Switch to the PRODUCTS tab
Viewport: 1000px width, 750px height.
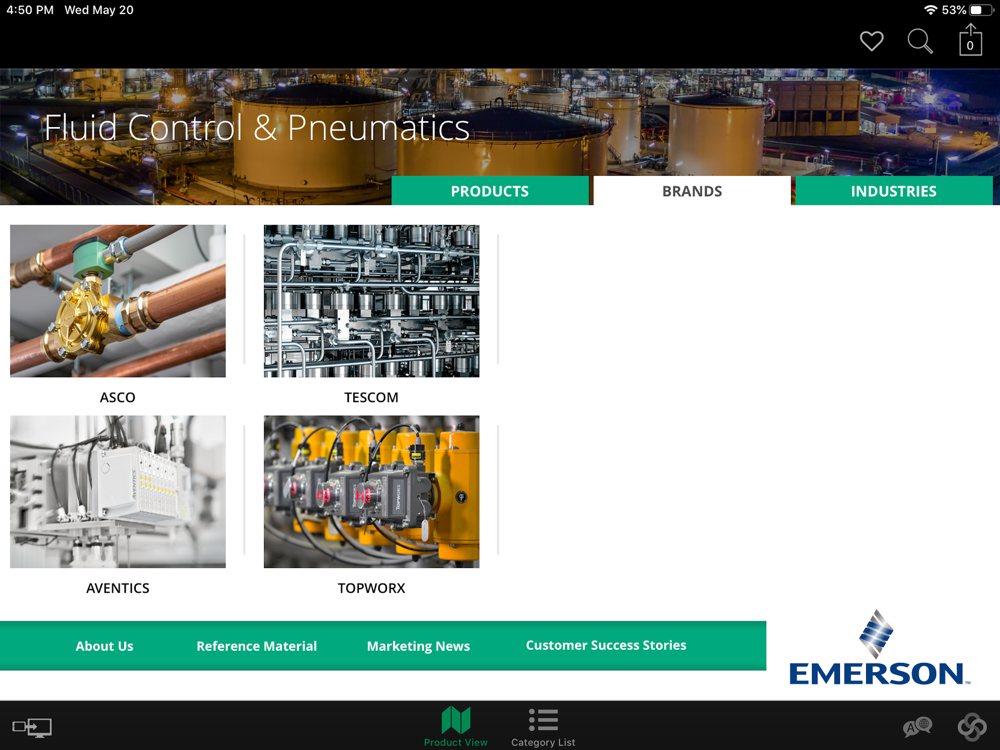click(x=490, y=191)
